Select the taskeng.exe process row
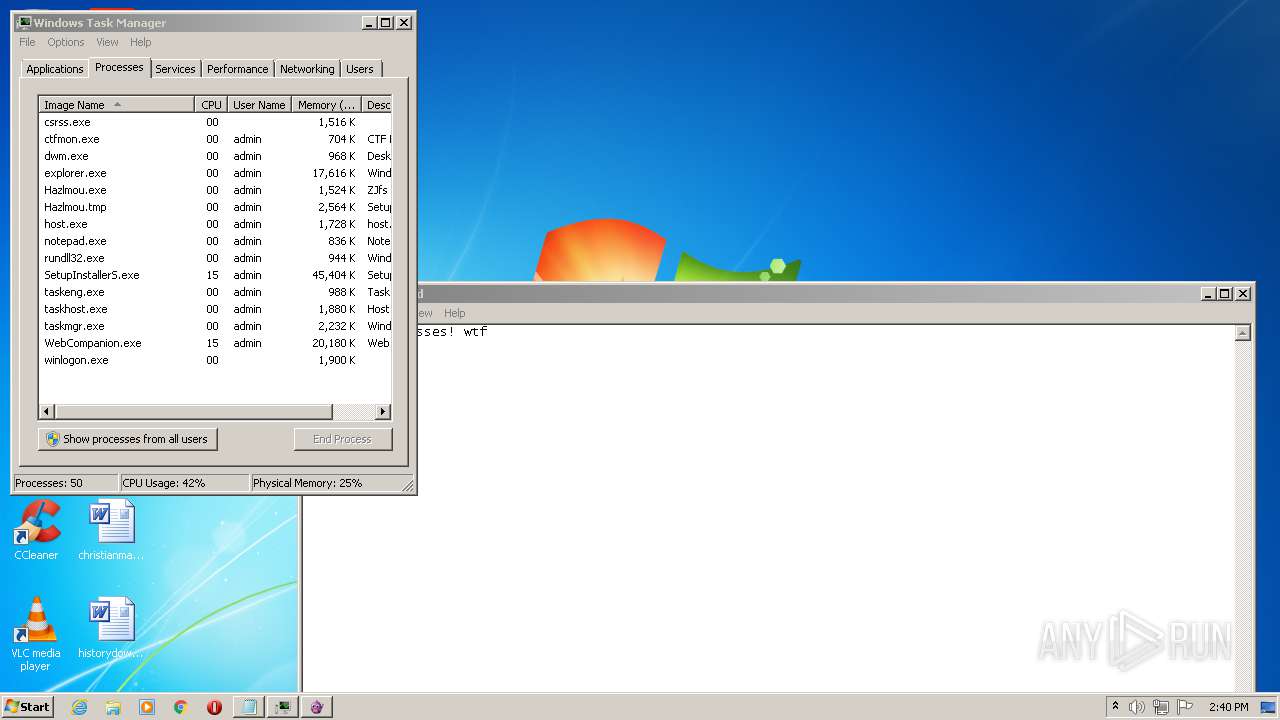 click(x=215, y=292)
